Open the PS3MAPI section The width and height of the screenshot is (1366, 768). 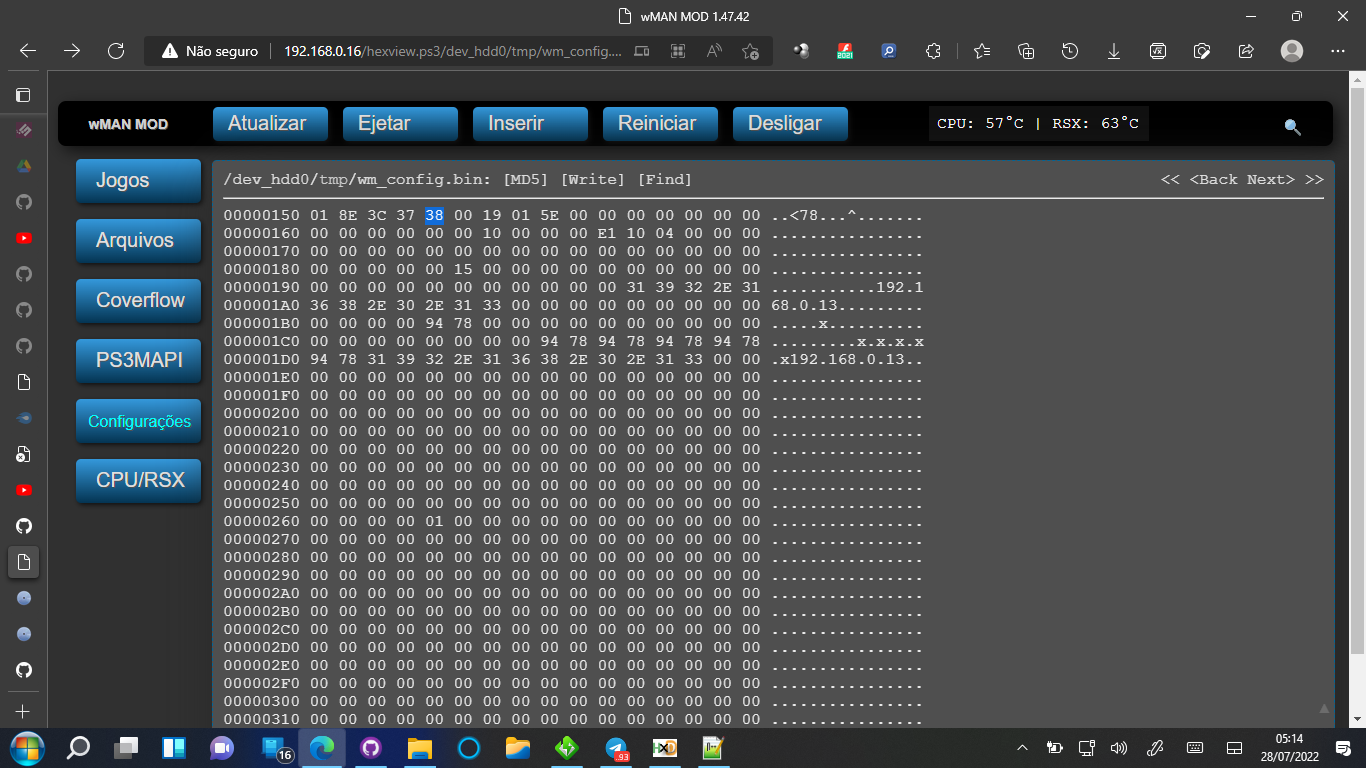(x=138, y=361)
